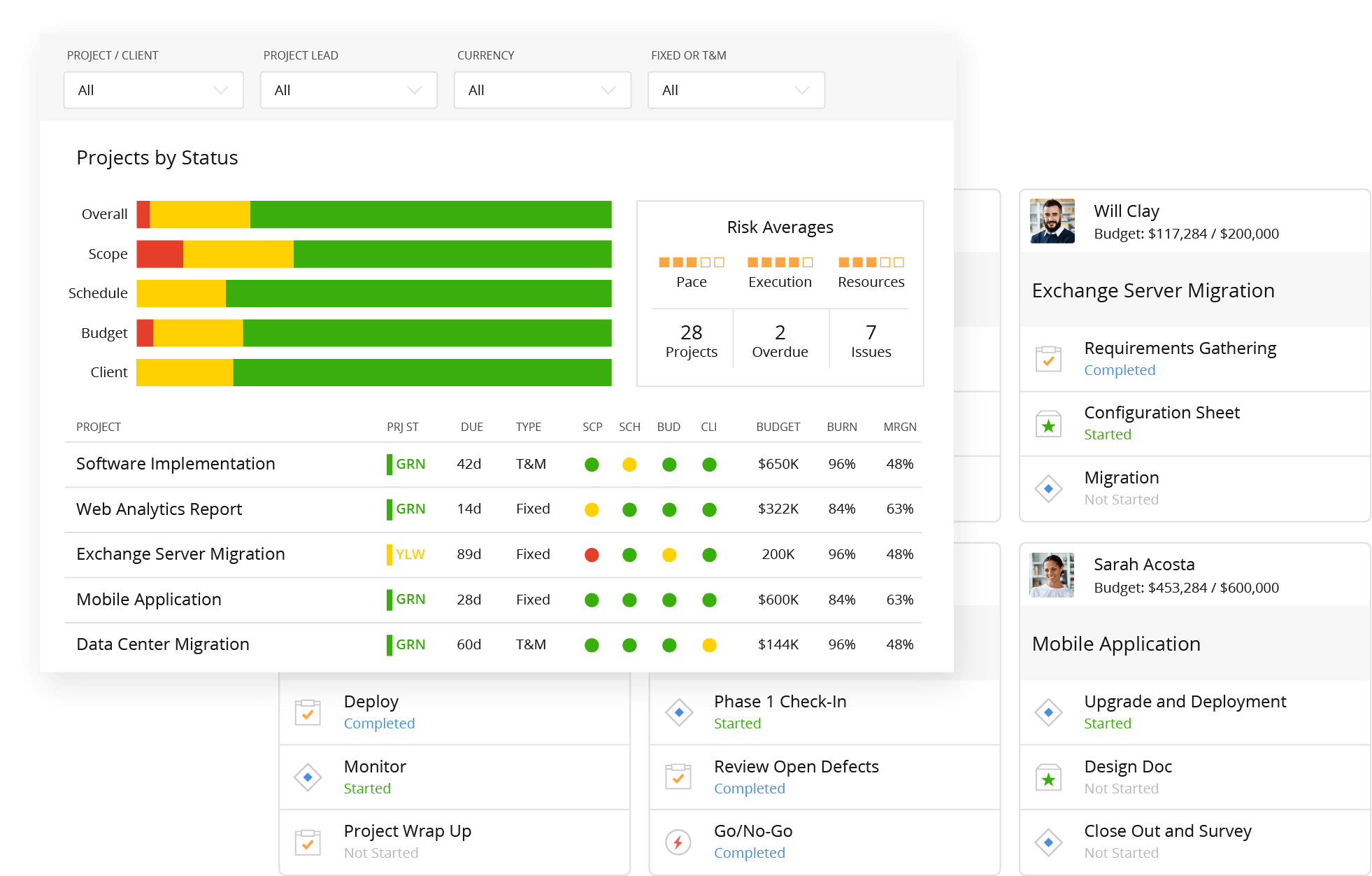
Task: Click the diamond icon beside the Monitor task
Action: pos(308,777)
